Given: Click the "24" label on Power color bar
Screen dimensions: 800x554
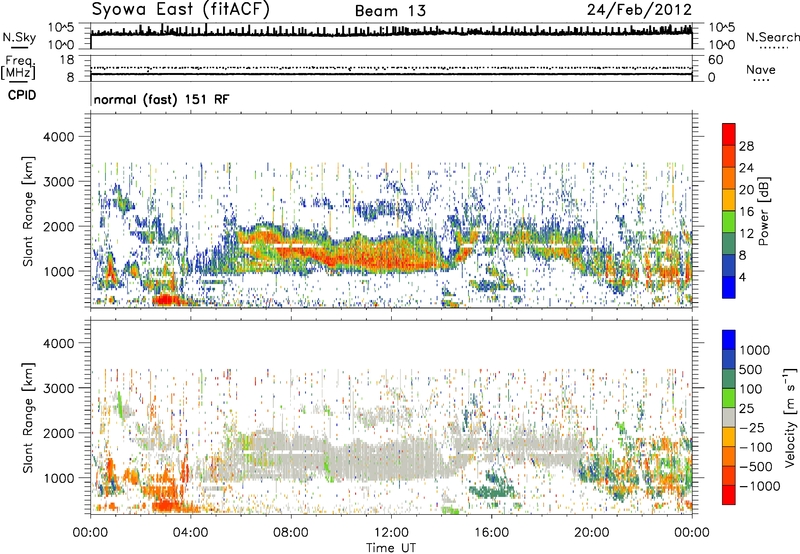Looking at the screenshot, I should (x=746, y=168).
